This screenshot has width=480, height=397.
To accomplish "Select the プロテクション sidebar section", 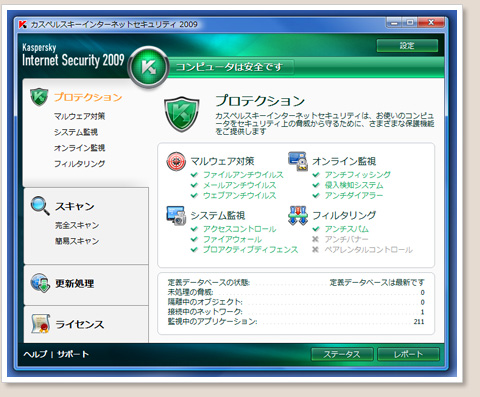I will tap(88, 97).
